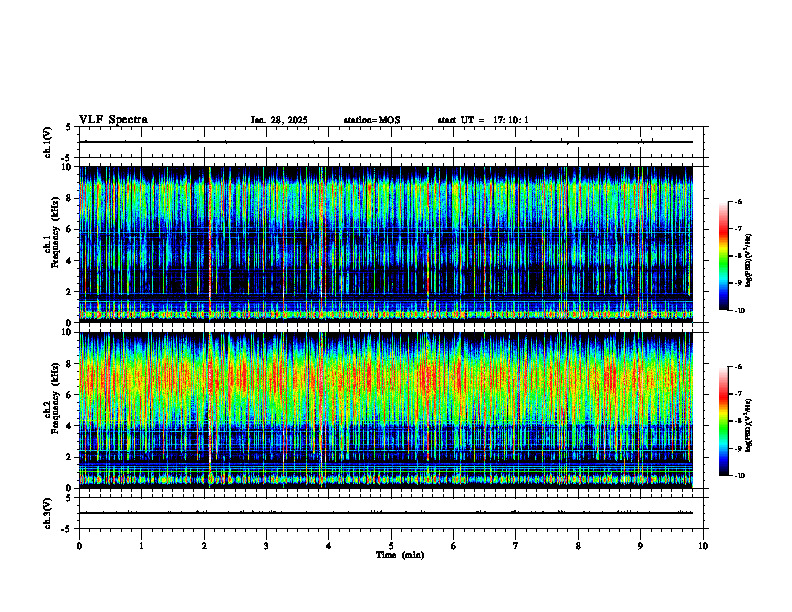Click the "-10" label on ch.1 color bar
792x612 pixels.
coord(739,311)
